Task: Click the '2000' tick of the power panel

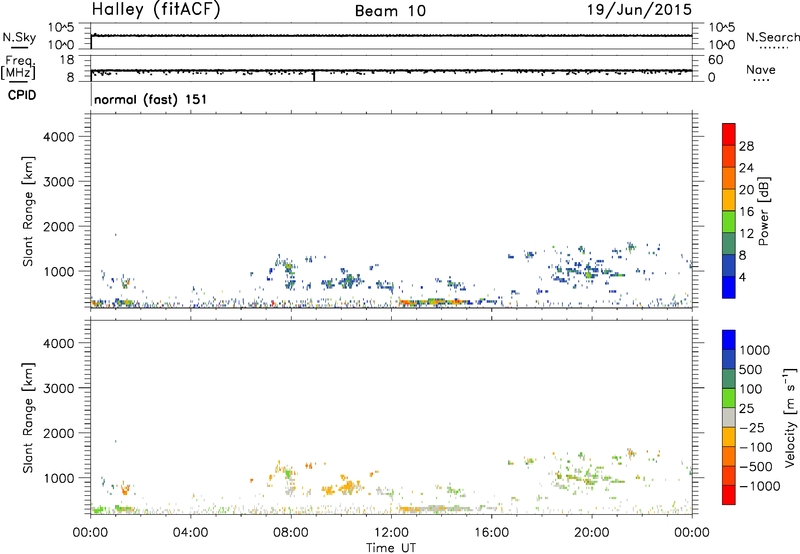Action: coord(58,226)
